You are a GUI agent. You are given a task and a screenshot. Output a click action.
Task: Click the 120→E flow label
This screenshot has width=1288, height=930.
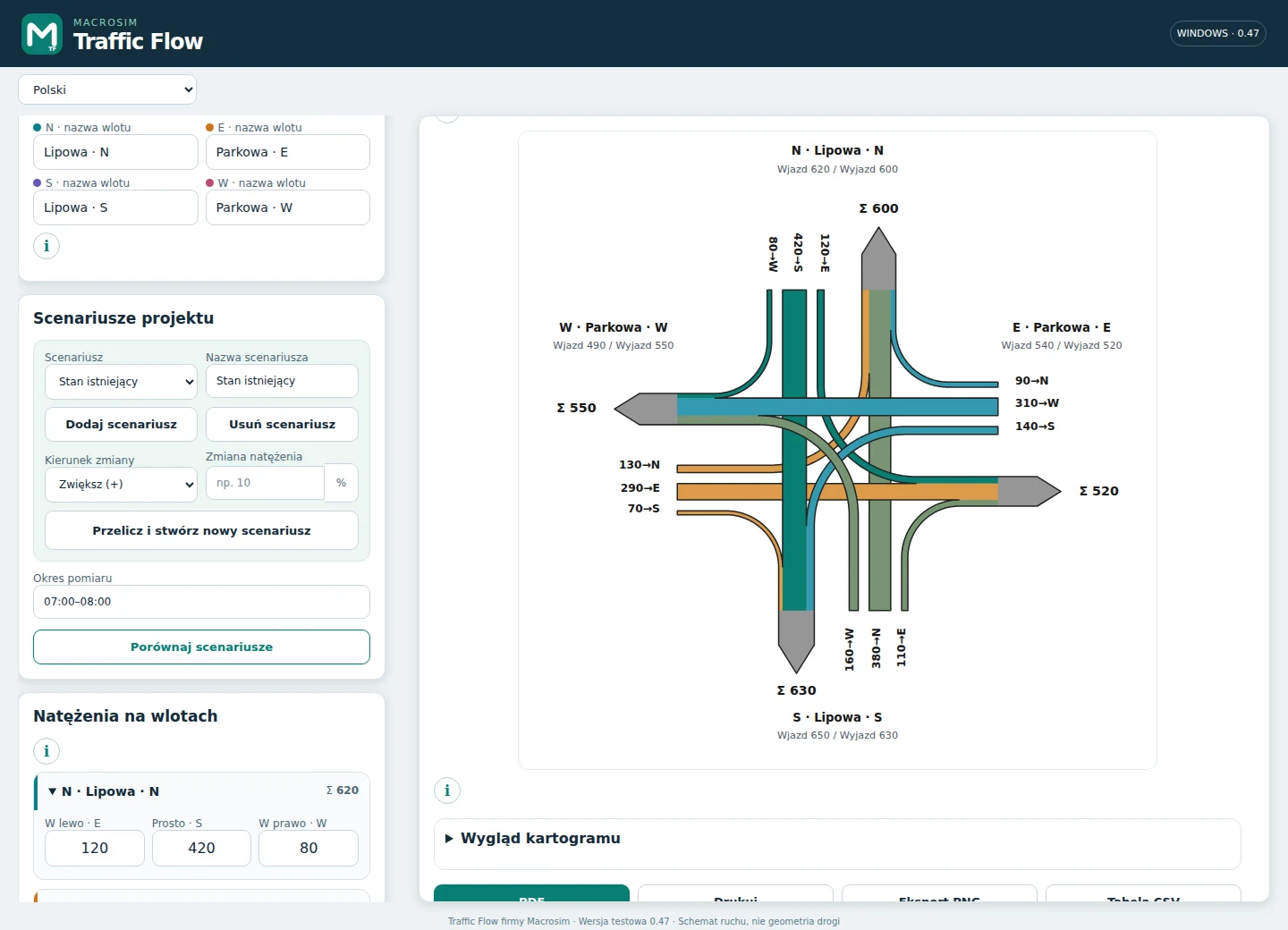(825, 253)
